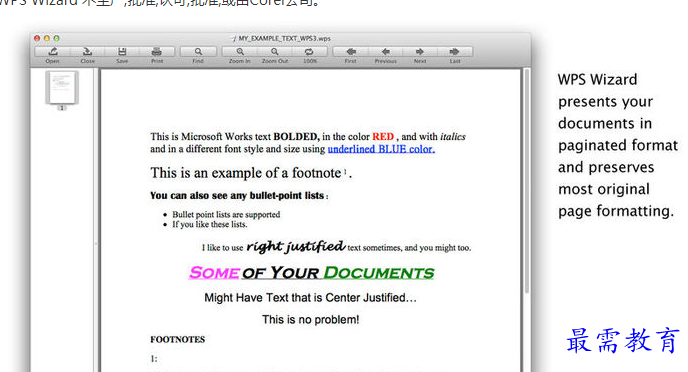This screenshot has height=372, width=688.
Task: Click the line "This is no problem!"
Action: pos(311,319)
